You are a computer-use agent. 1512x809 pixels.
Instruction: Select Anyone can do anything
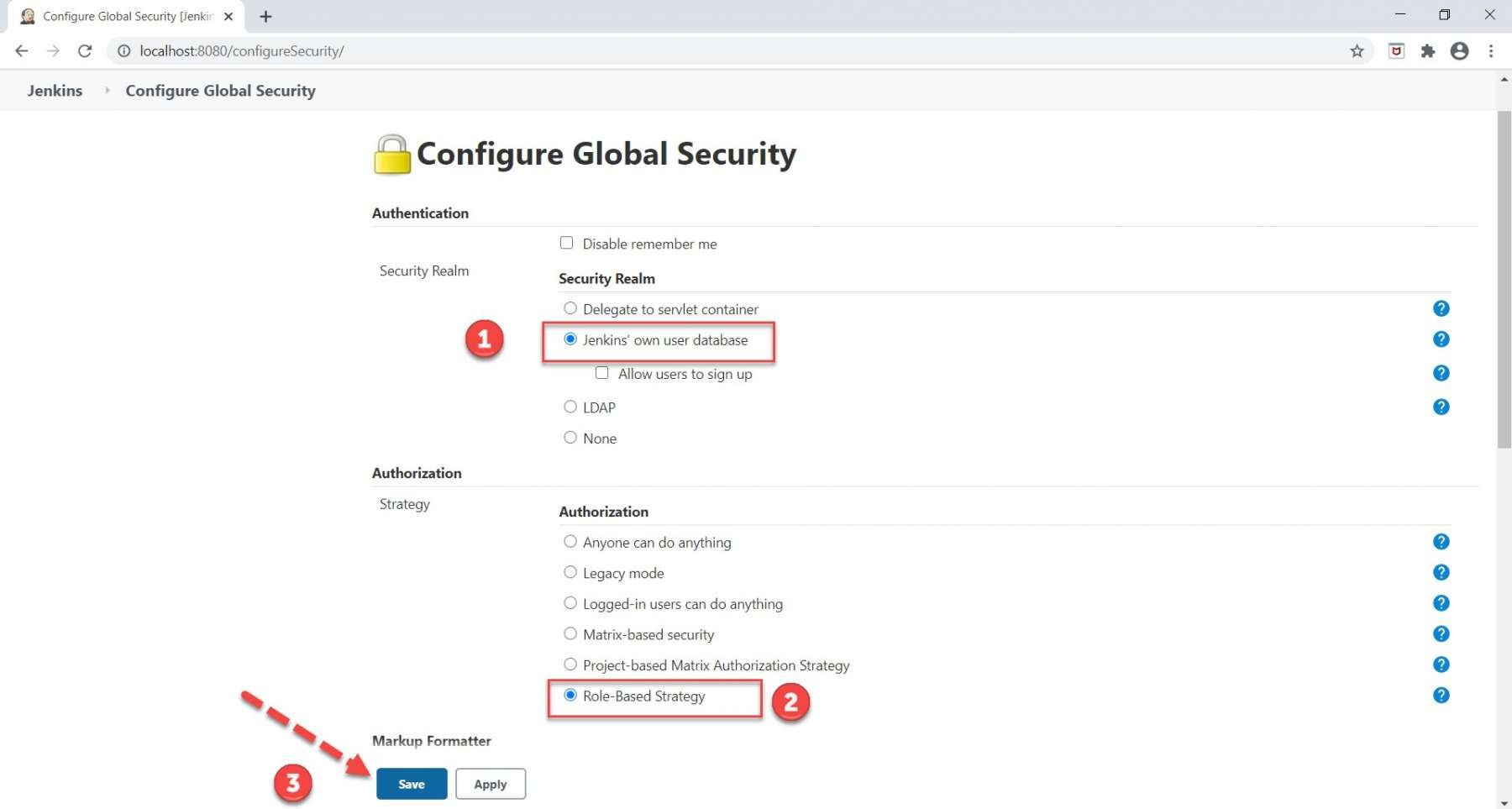[570, 542]
